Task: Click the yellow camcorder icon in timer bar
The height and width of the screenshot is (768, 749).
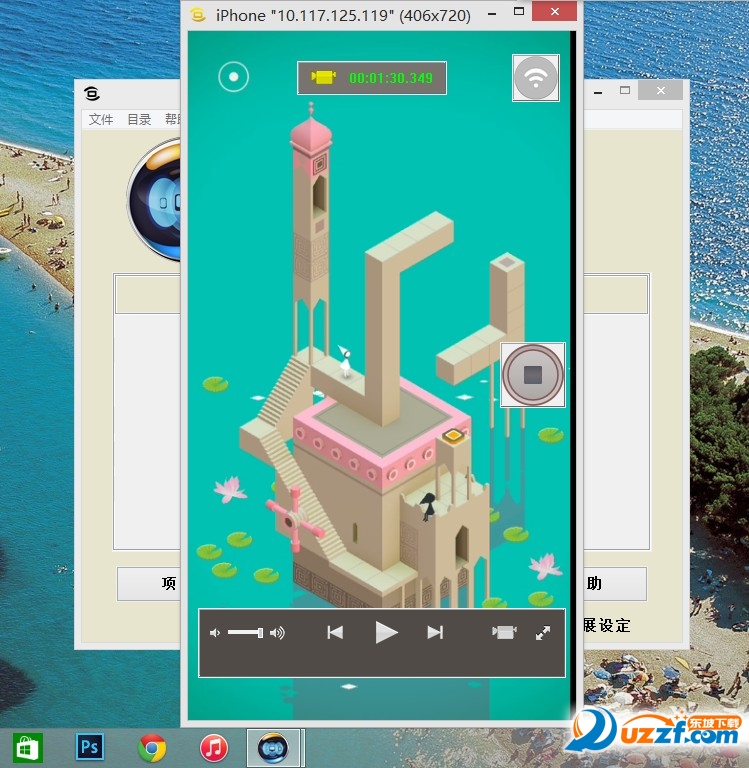Action: pos(324,77)
